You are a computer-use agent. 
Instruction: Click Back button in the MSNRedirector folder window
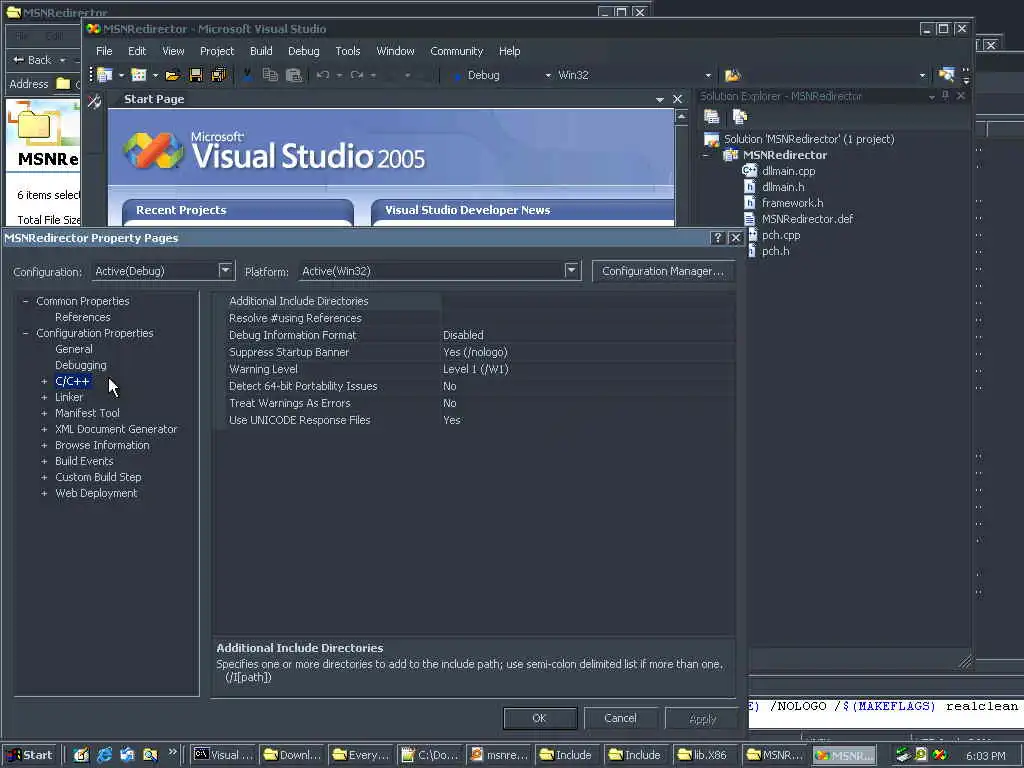[x=33, y=60]
